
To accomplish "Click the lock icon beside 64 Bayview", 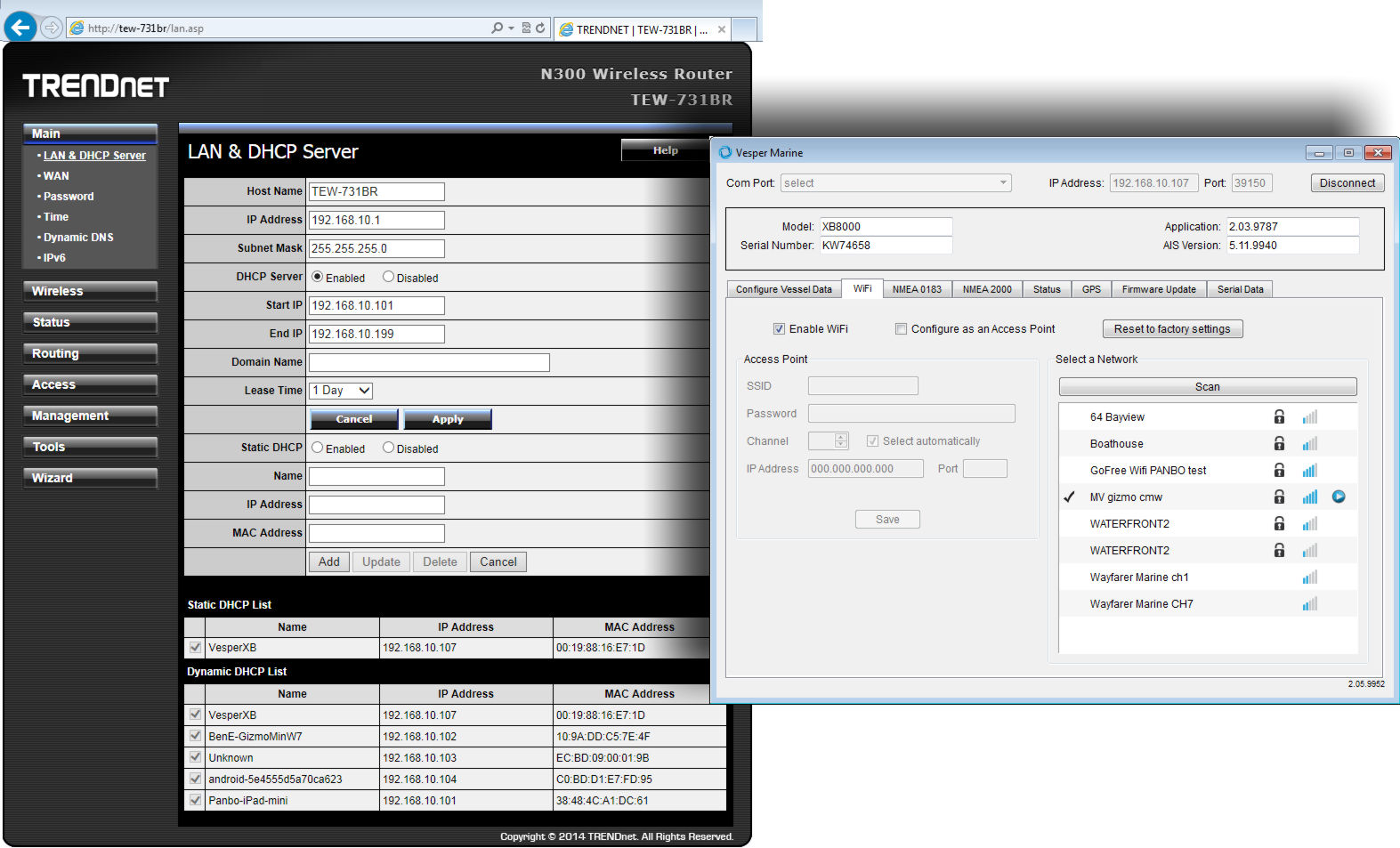I will coord(1279,416).
